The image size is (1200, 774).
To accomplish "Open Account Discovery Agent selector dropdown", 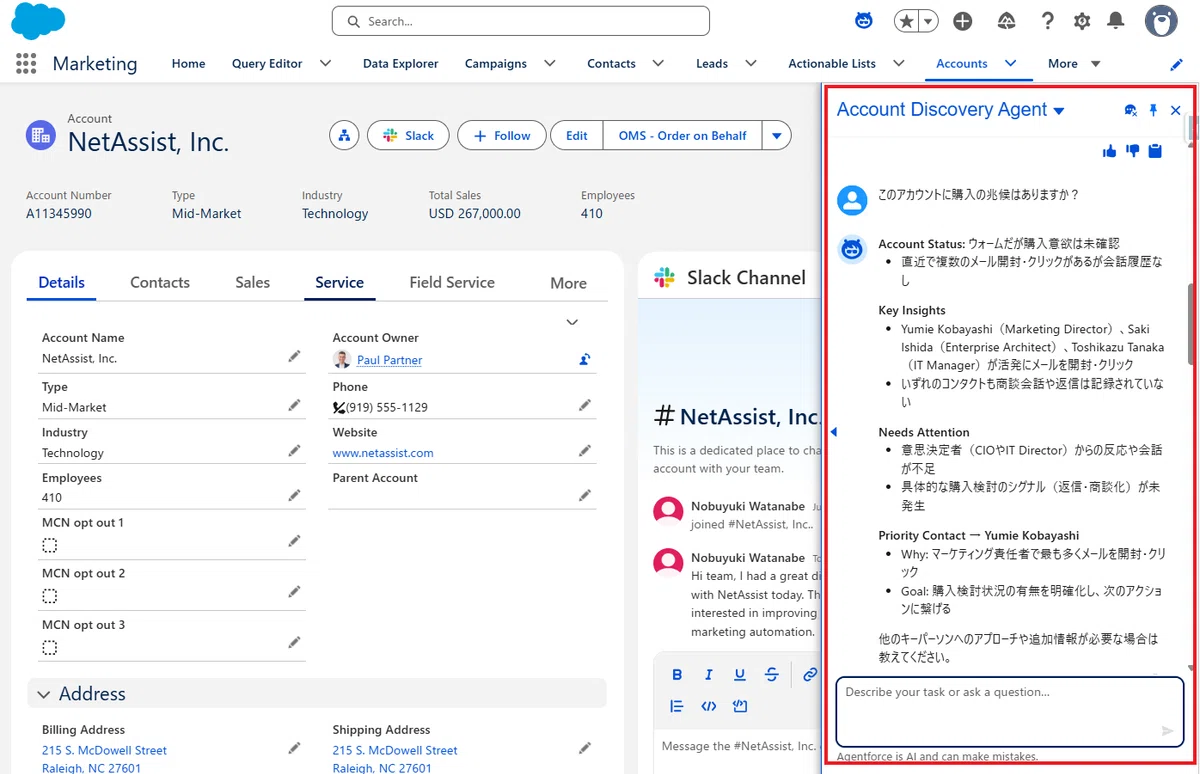I will (x=1059, y=111).
